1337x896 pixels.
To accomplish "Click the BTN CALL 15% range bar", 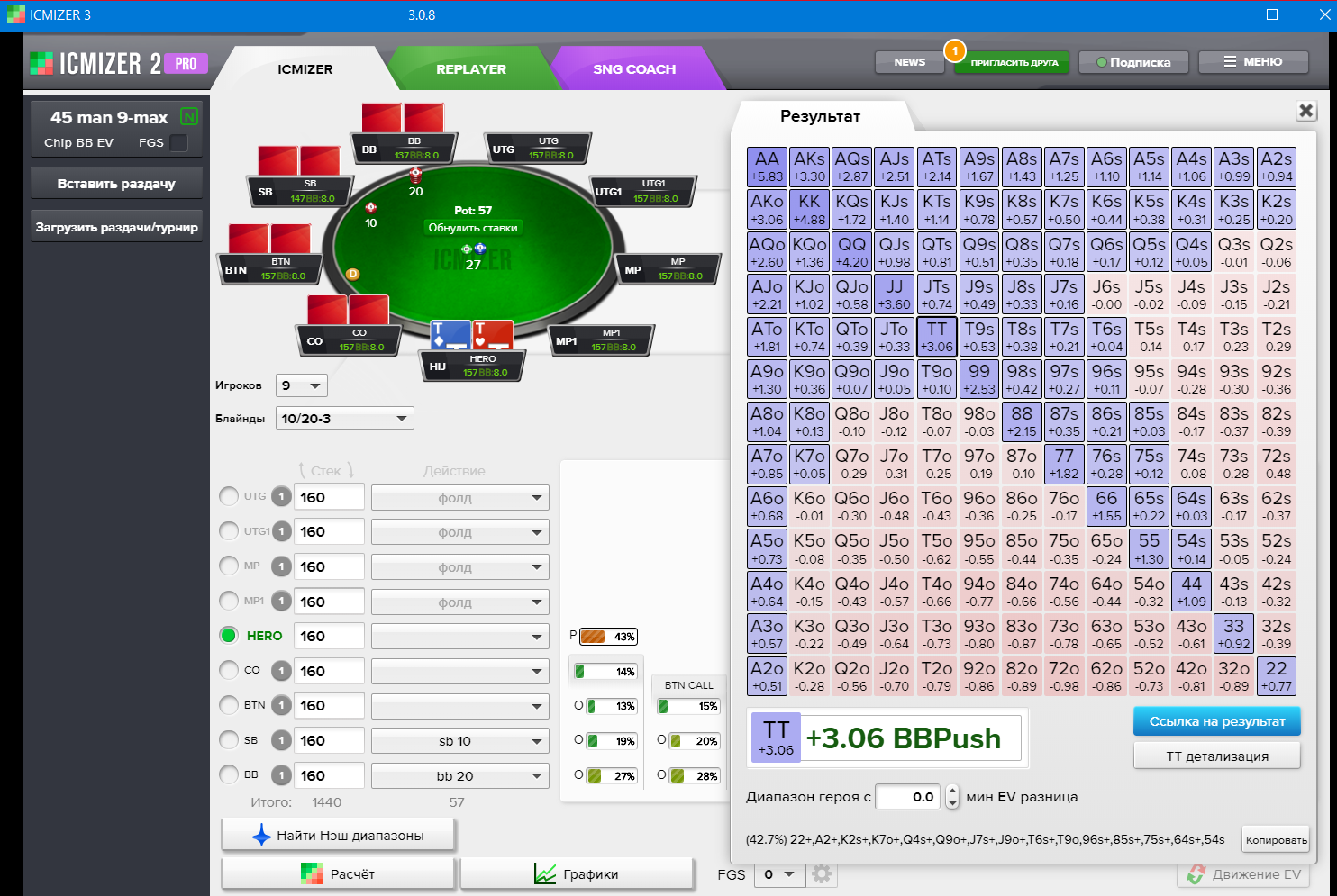I will (688, 706).
